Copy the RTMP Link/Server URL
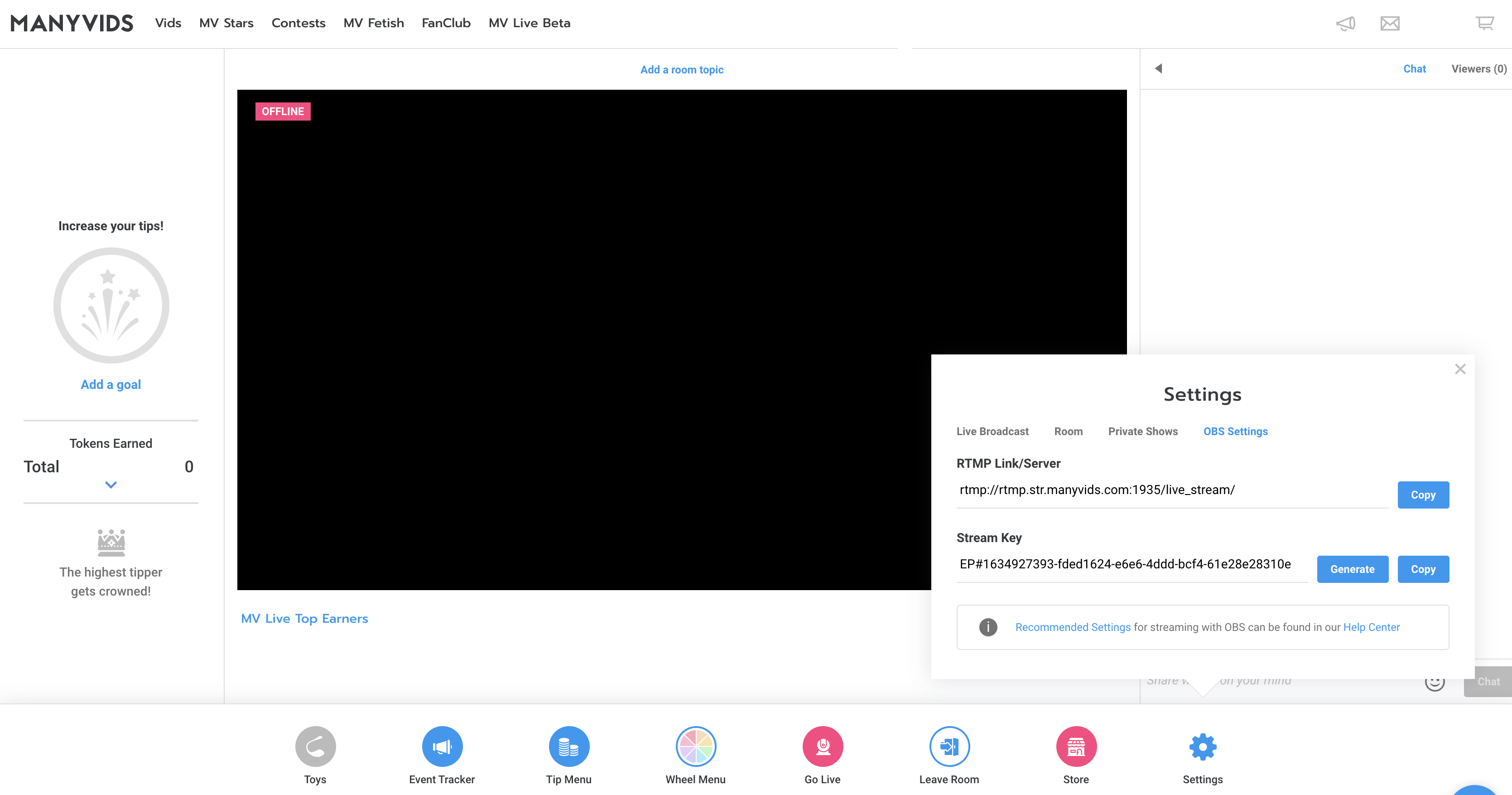 pyautogui.click(x=1423, y=495)
